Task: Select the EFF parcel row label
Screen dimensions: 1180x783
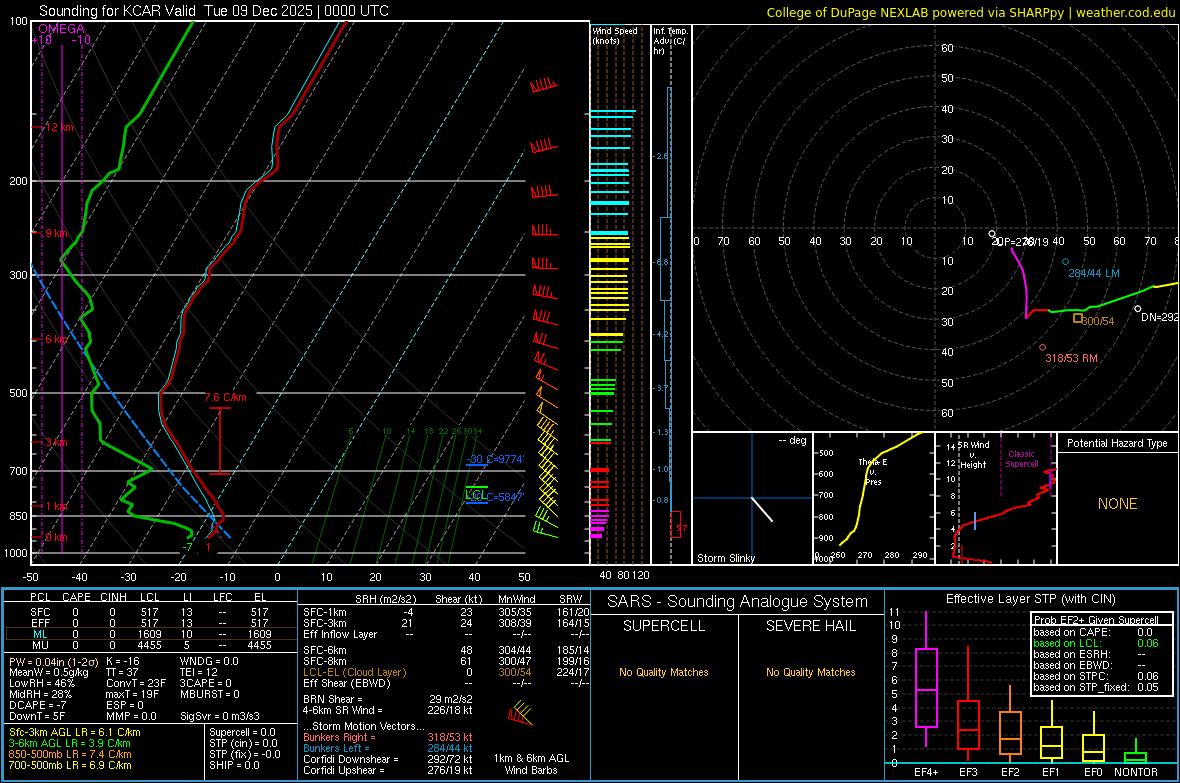Action: [40, 623]
